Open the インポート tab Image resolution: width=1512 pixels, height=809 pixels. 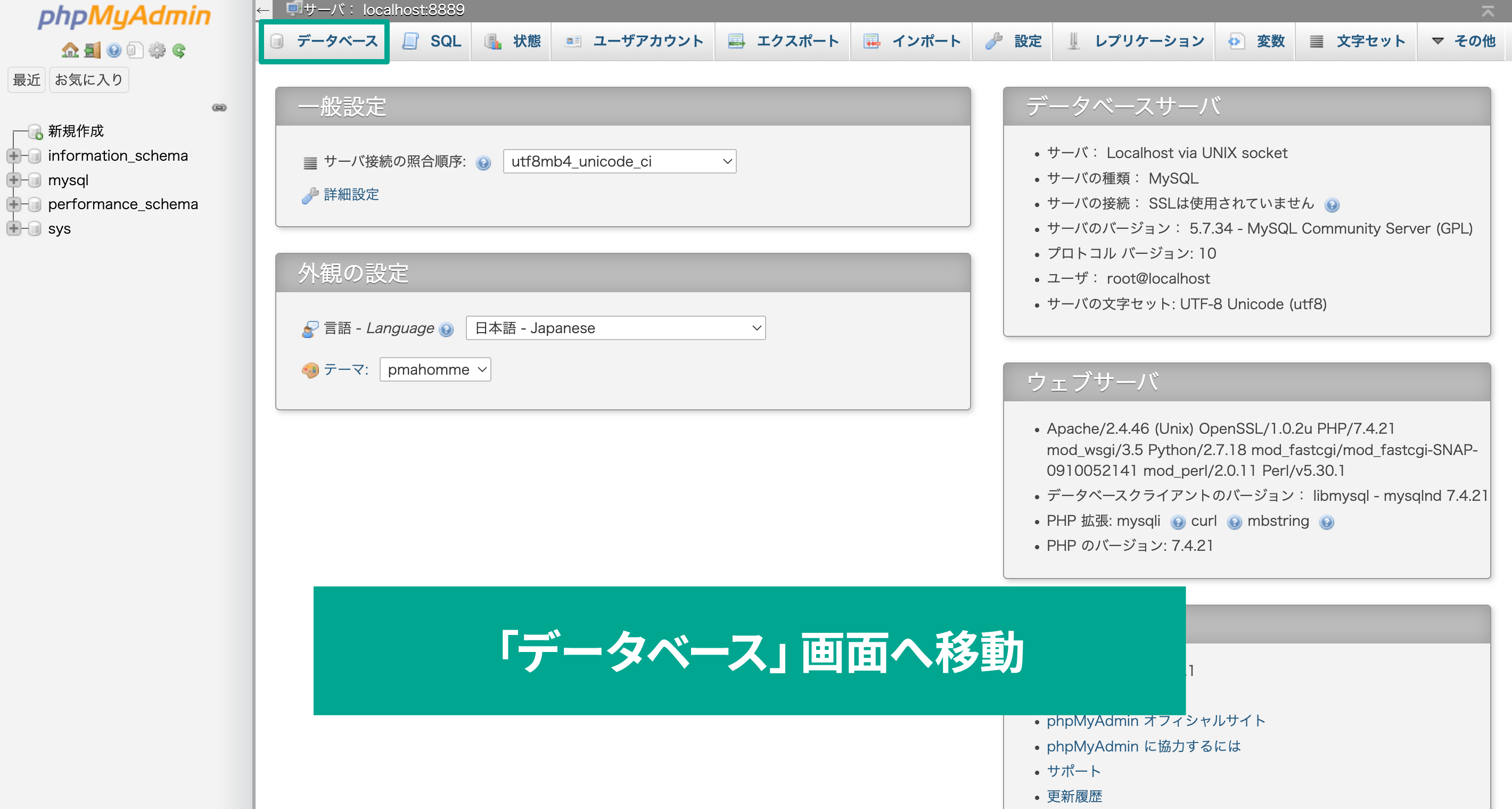click(911, 41)
